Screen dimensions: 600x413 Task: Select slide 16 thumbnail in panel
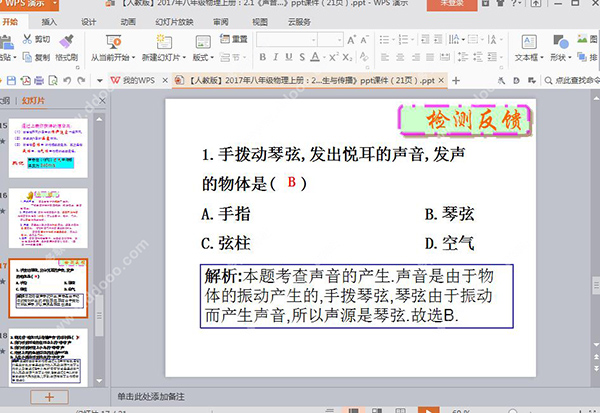[48, 218]
